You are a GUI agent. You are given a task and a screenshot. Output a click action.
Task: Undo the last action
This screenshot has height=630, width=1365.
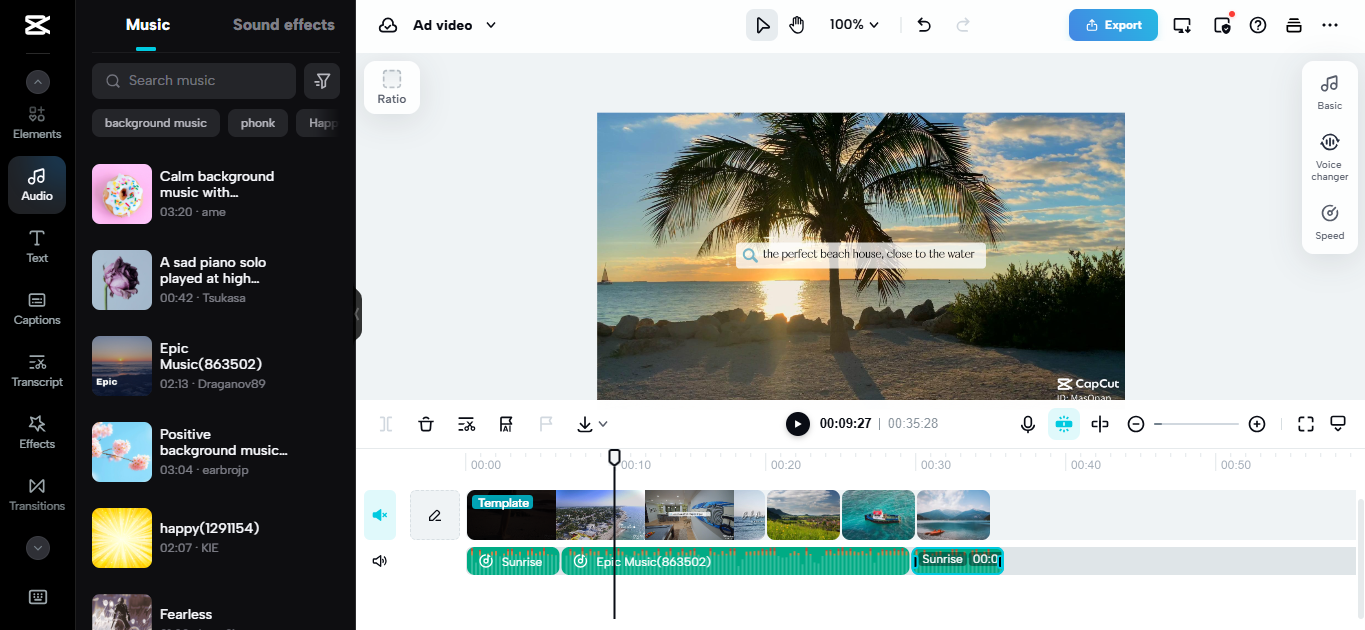pos(924,25)
